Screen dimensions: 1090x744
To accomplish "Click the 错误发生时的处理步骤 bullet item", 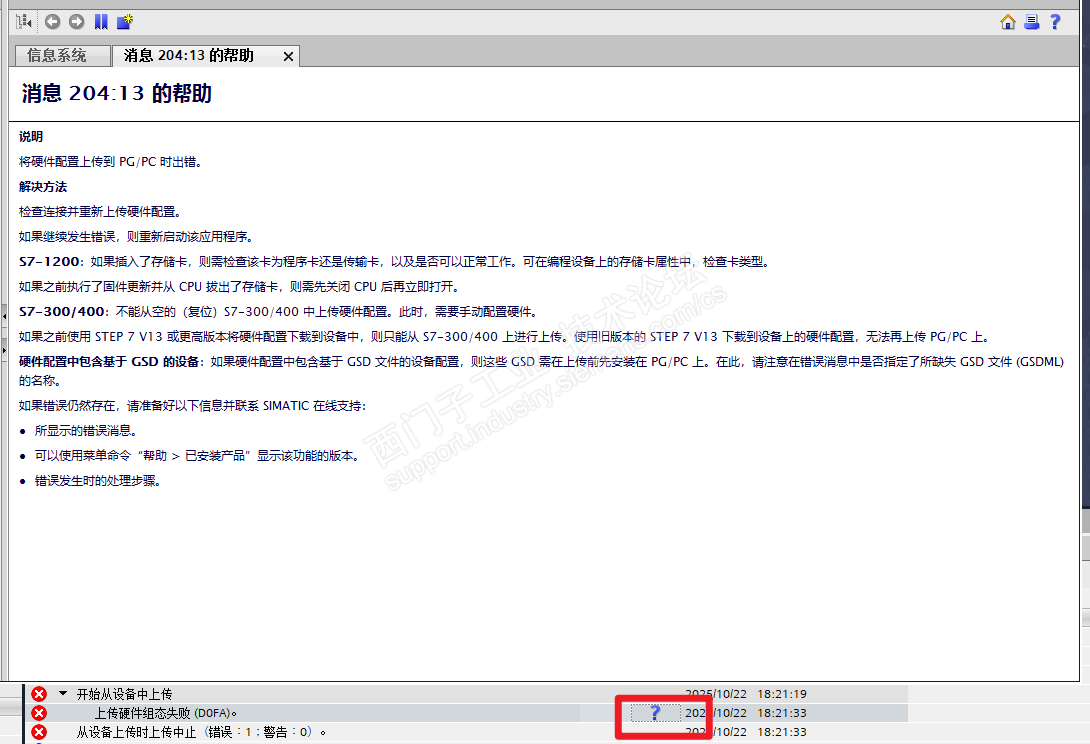I will [97, 480].
